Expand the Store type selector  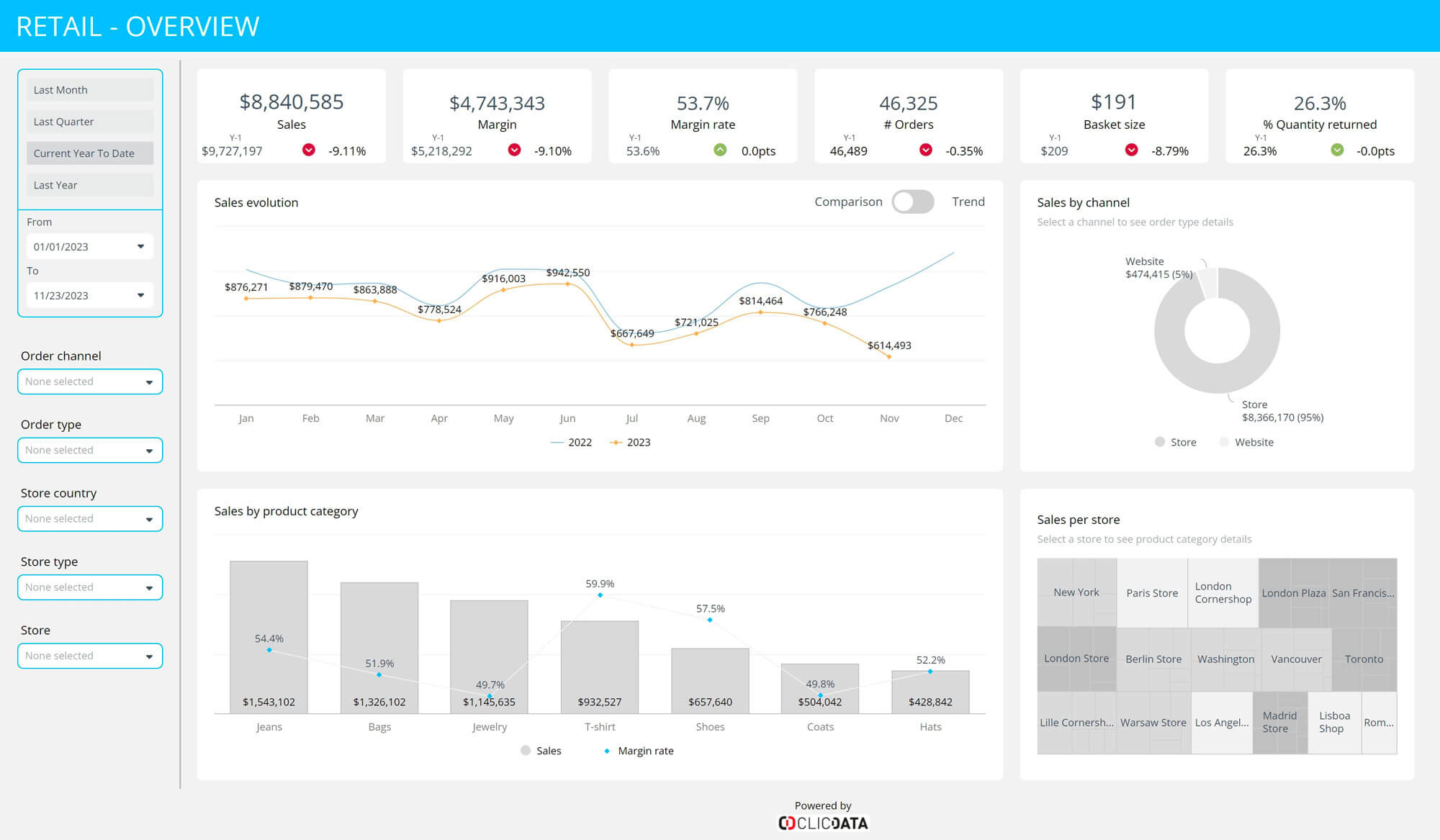pyautogui.click(x=89, y=587)
